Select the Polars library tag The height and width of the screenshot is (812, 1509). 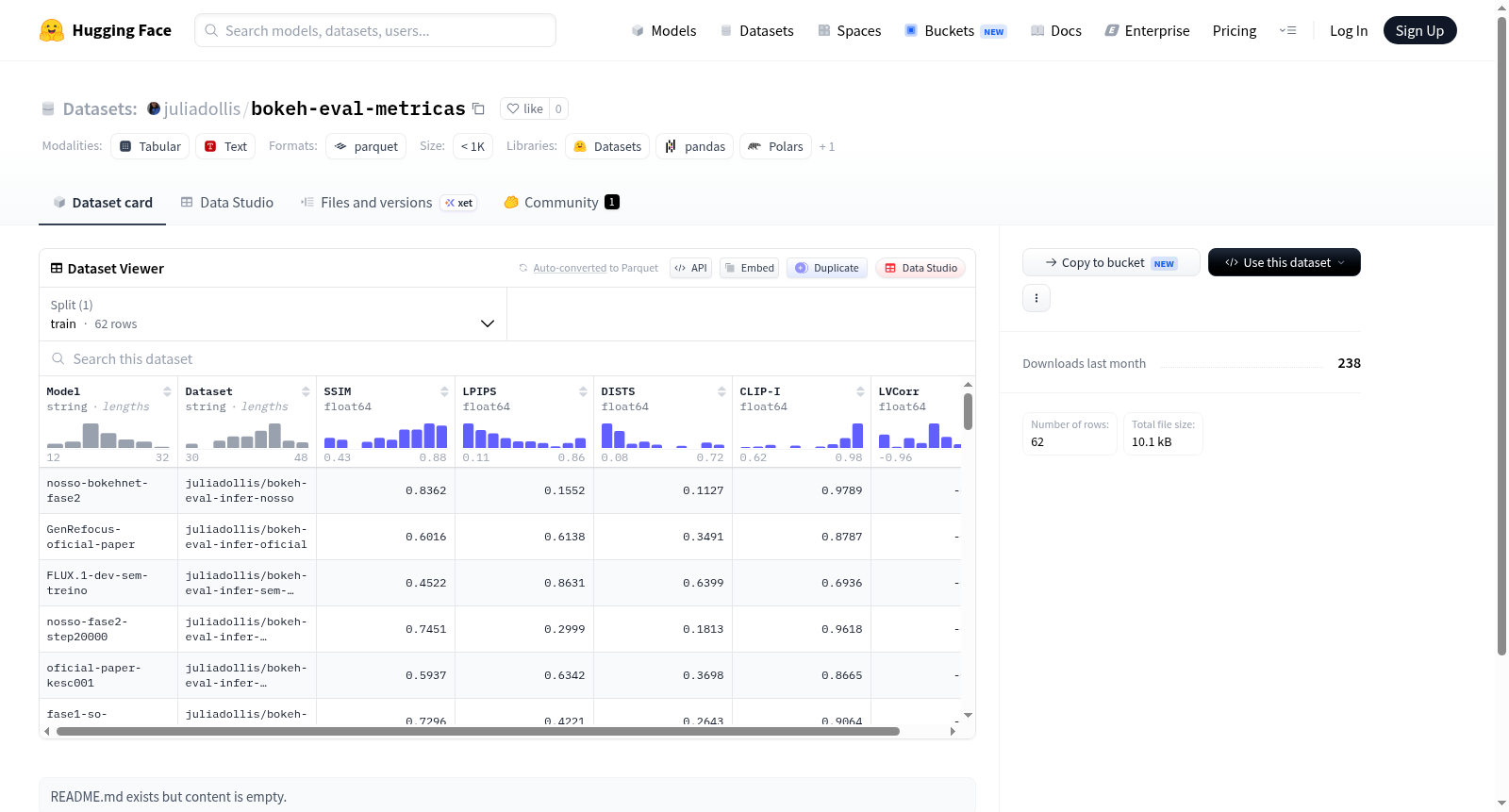[x=775, y=146]
